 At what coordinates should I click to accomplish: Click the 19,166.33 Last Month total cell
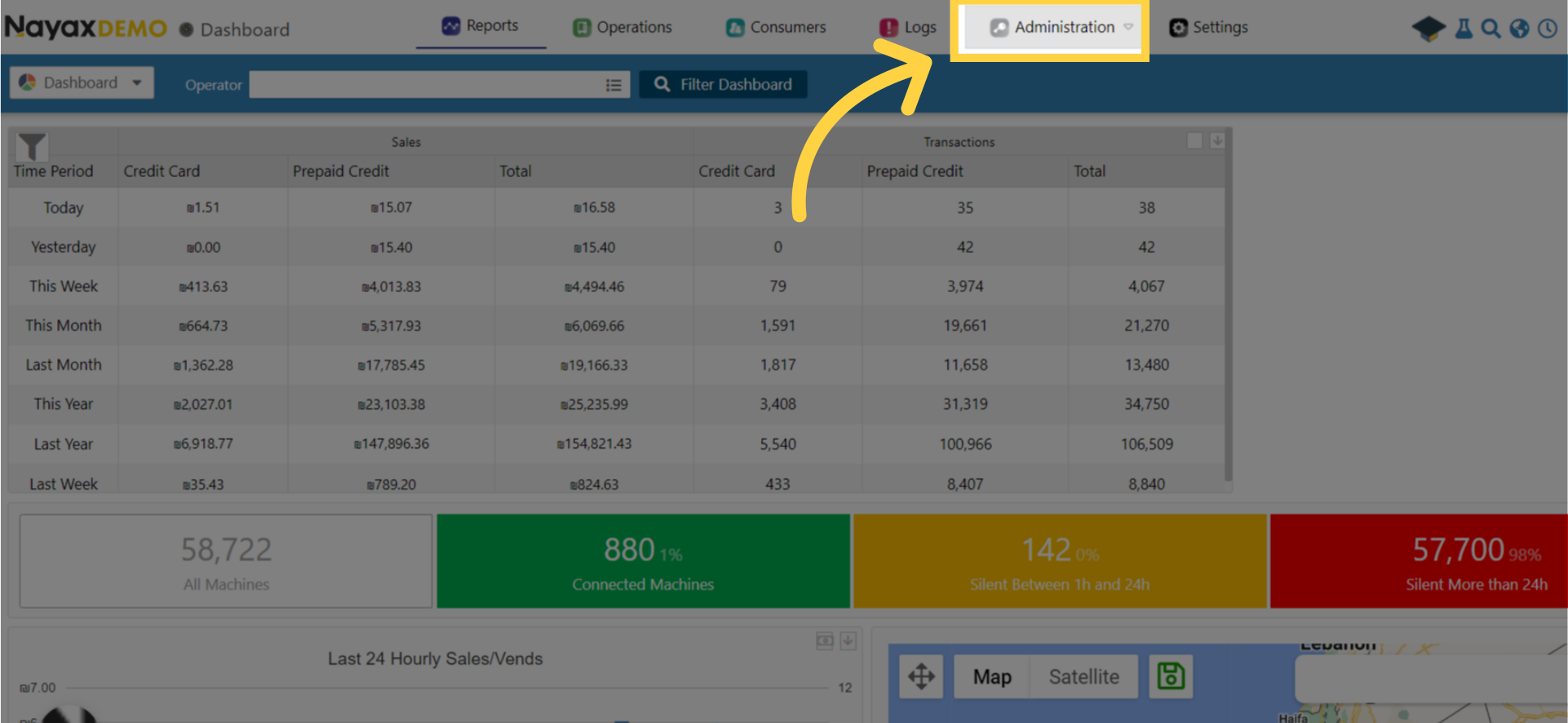pos(594,365)
